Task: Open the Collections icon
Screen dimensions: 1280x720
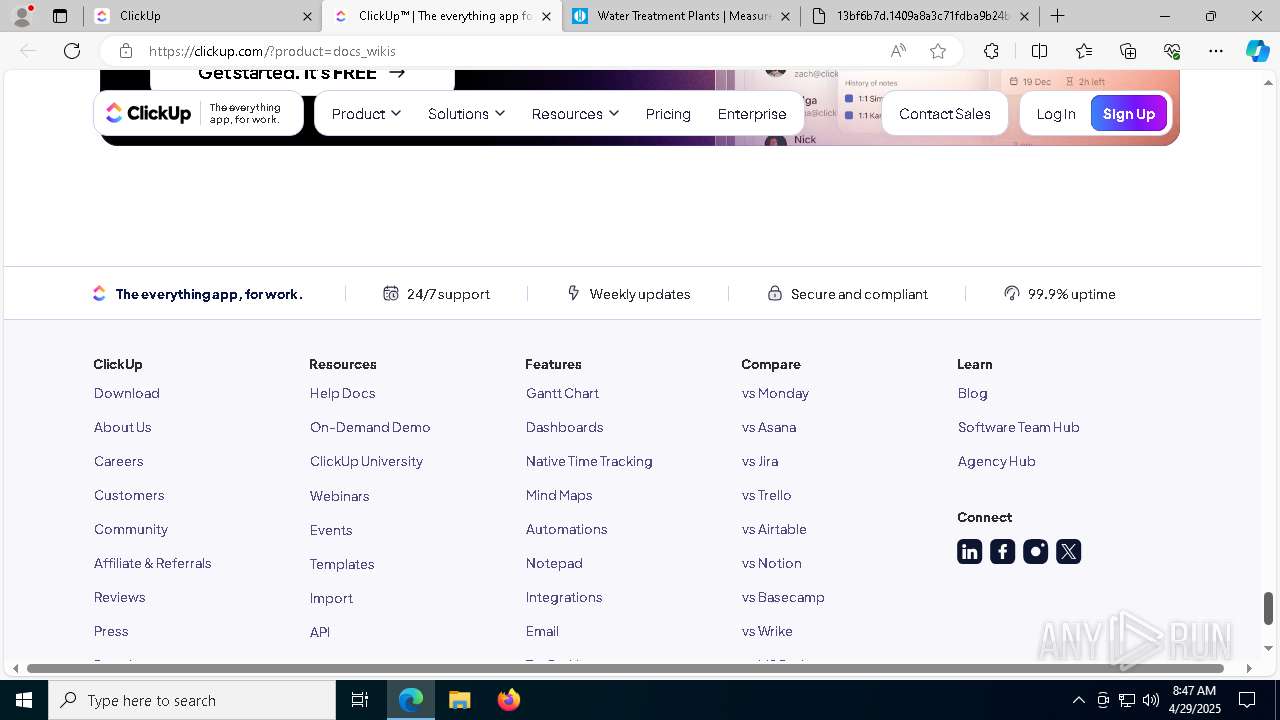Action: 1128,51
